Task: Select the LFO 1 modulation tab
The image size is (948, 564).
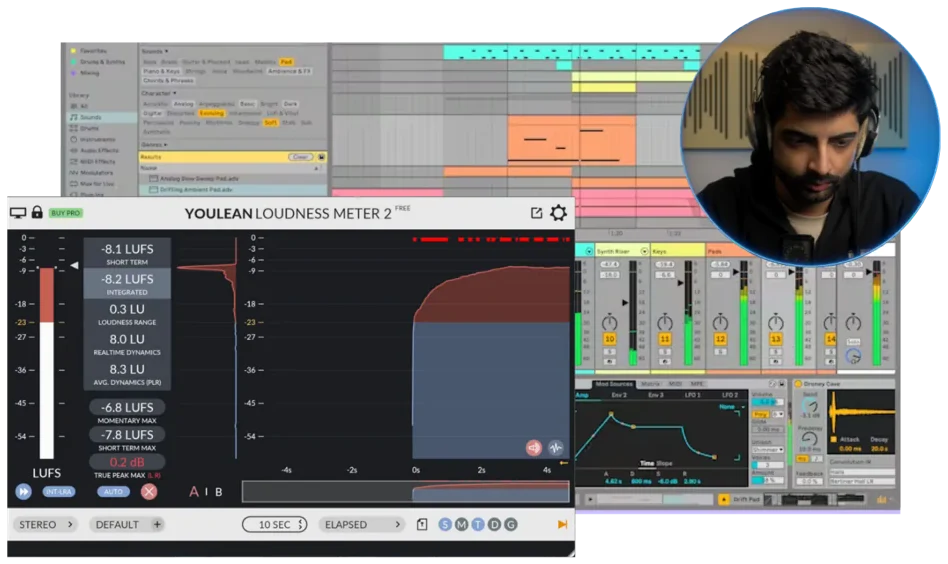Action: click(692, 395)
